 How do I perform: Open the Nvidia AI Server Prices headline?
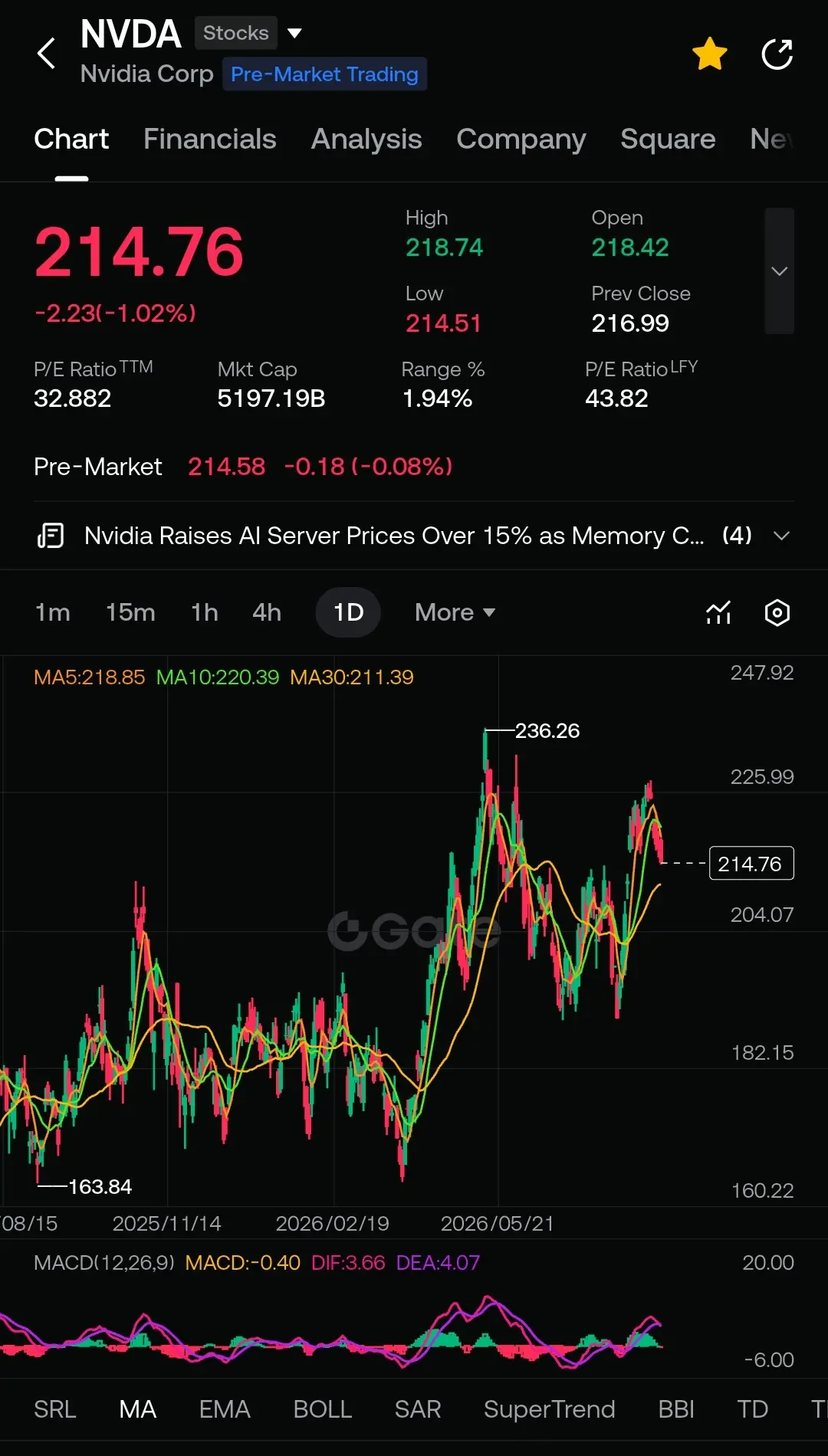click(x=394, y=536)
